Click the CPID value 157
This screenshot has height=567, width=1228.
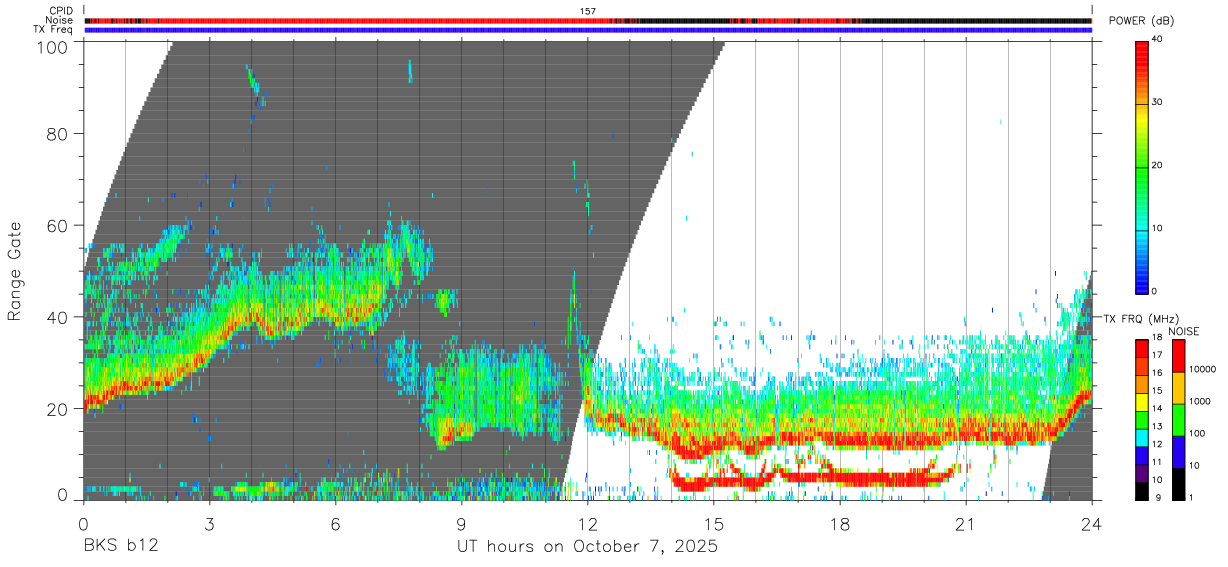point(588,11)
